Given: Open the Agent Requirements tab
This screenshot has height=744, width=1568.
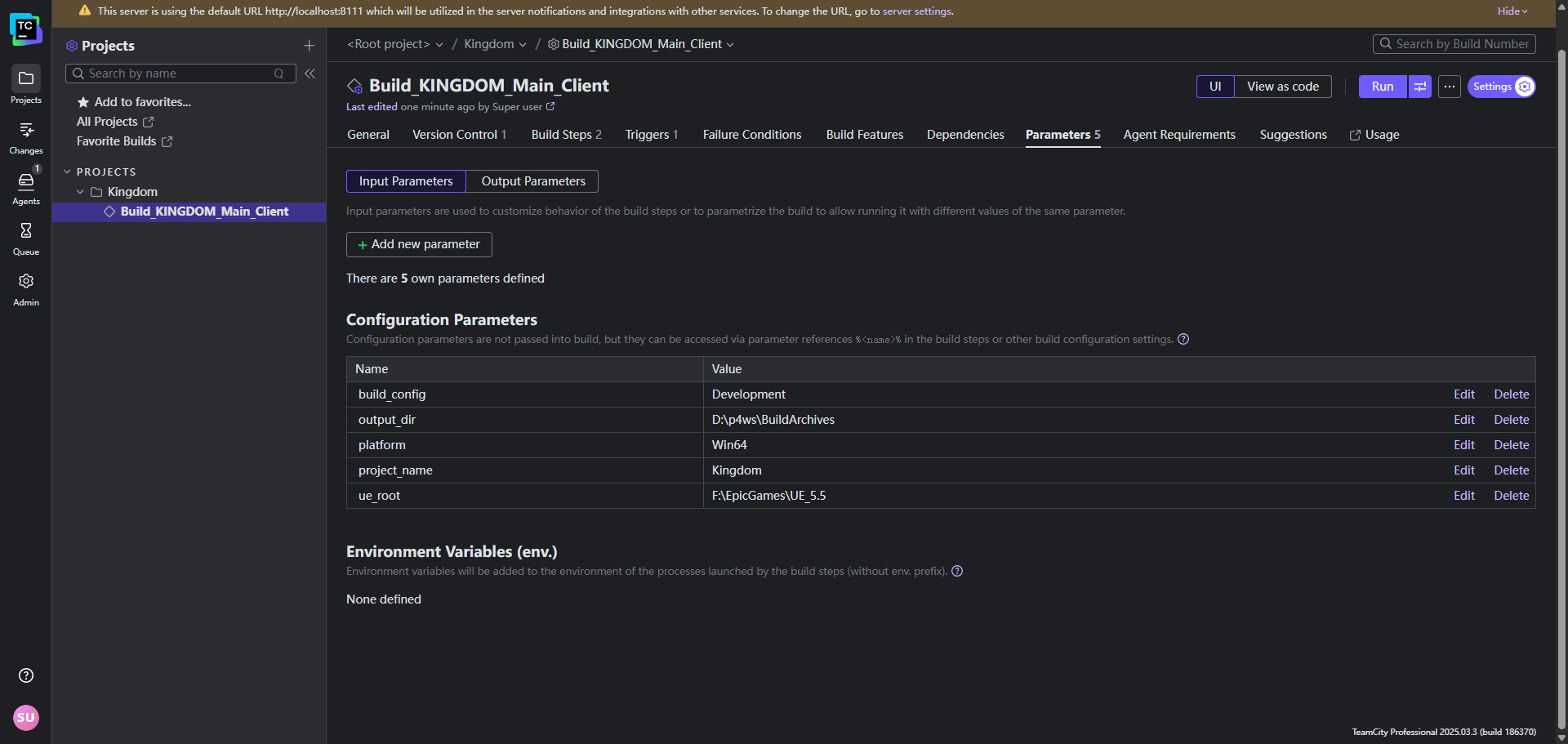Looking at the screenshot, I should point(1179,135).
